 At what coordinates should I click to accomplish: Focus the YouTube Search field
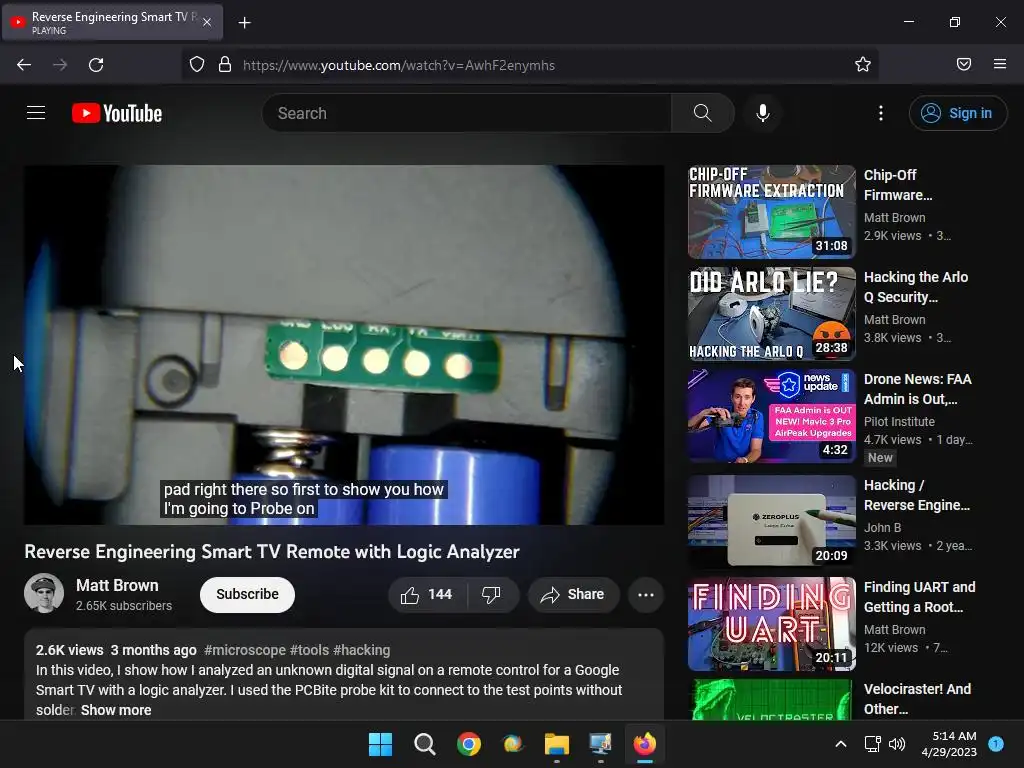tap(466, 113)
